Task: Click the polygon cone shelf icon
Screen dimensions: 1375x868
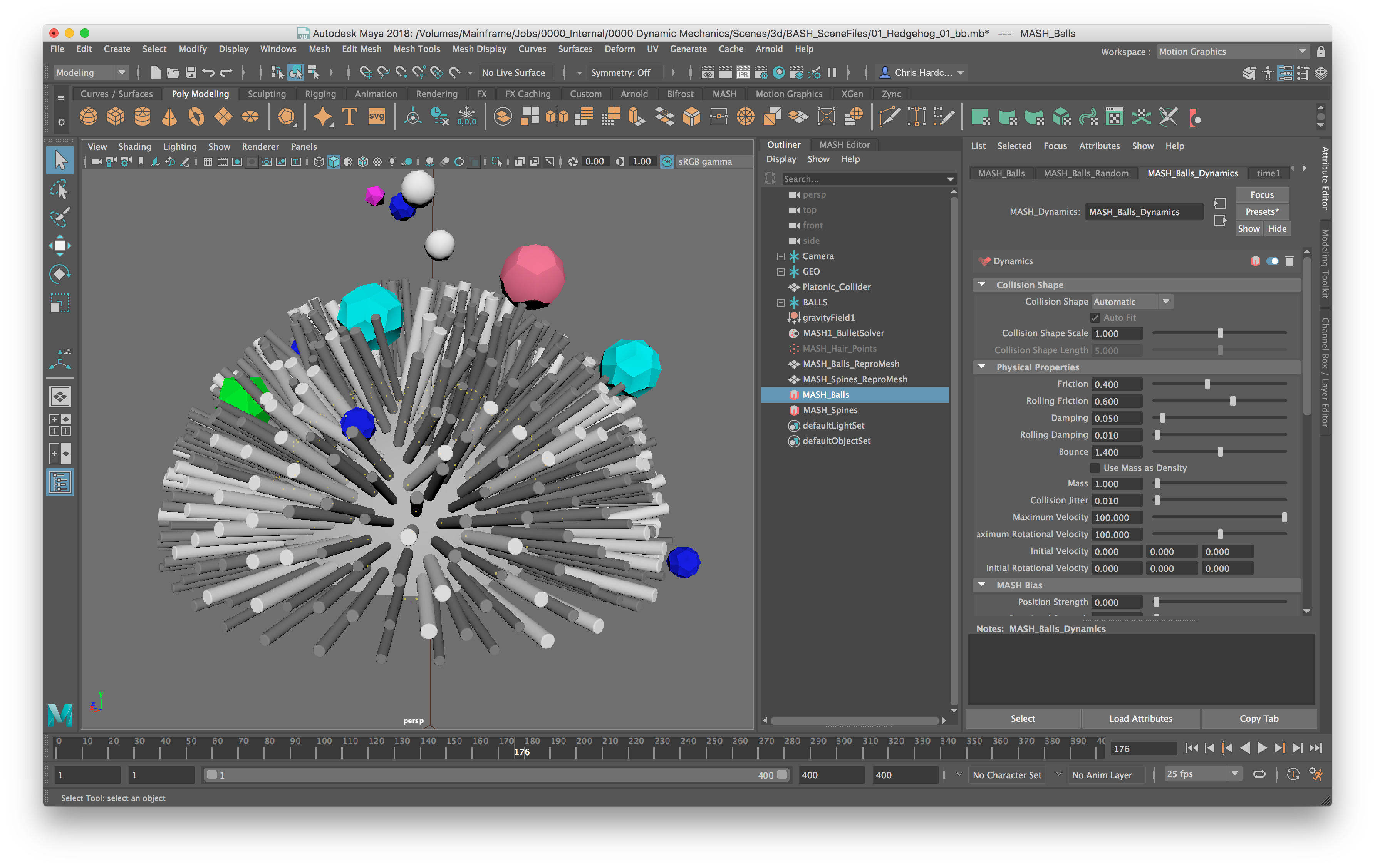Action: click(169, 117)
